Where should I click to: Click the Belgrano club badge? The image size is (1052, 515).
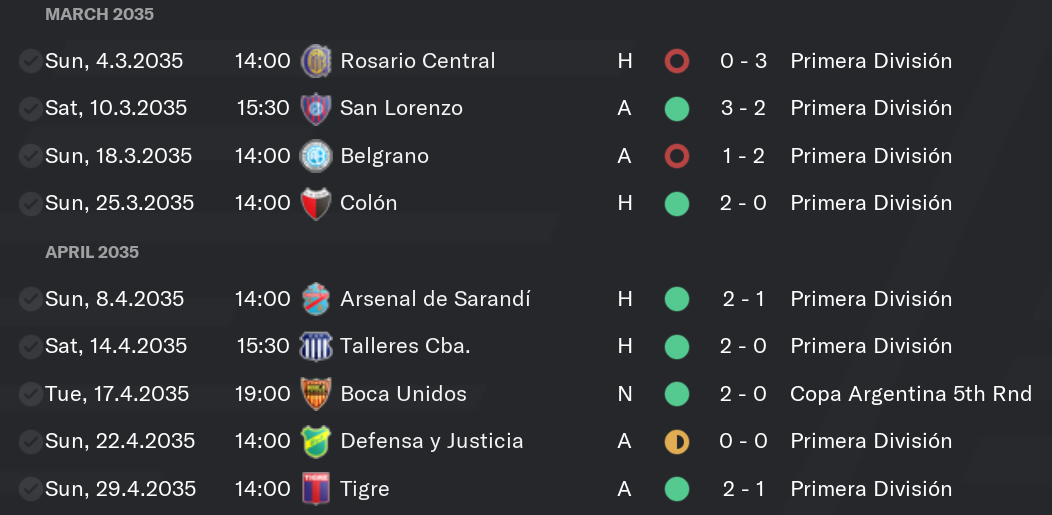click(x=315, y=156)
